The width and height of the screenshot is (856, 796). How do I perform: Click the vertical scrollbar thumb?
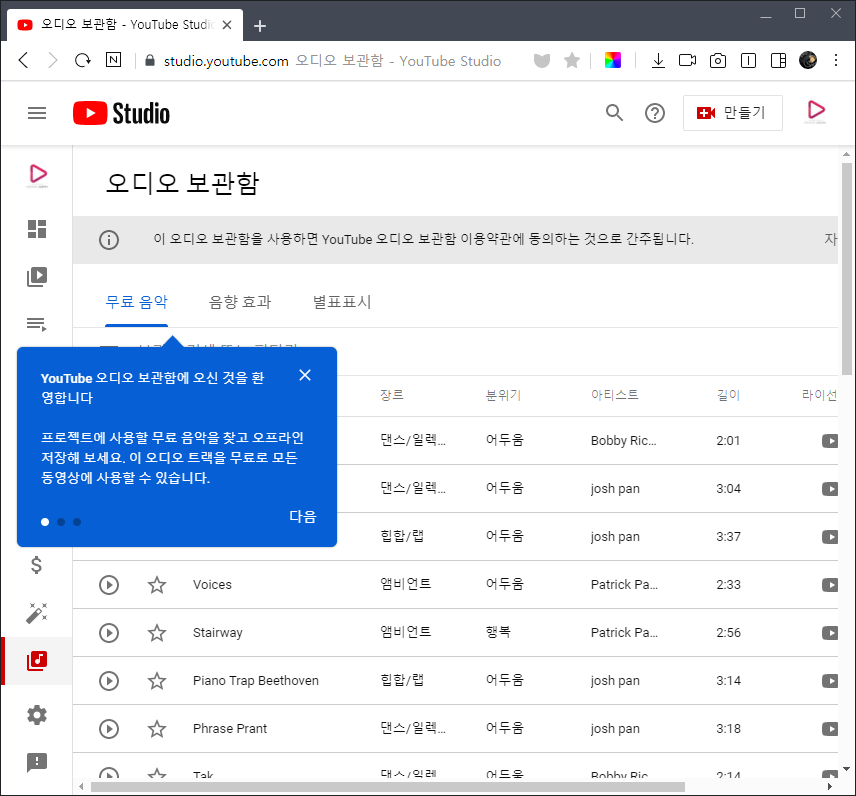tap(847, 269)
